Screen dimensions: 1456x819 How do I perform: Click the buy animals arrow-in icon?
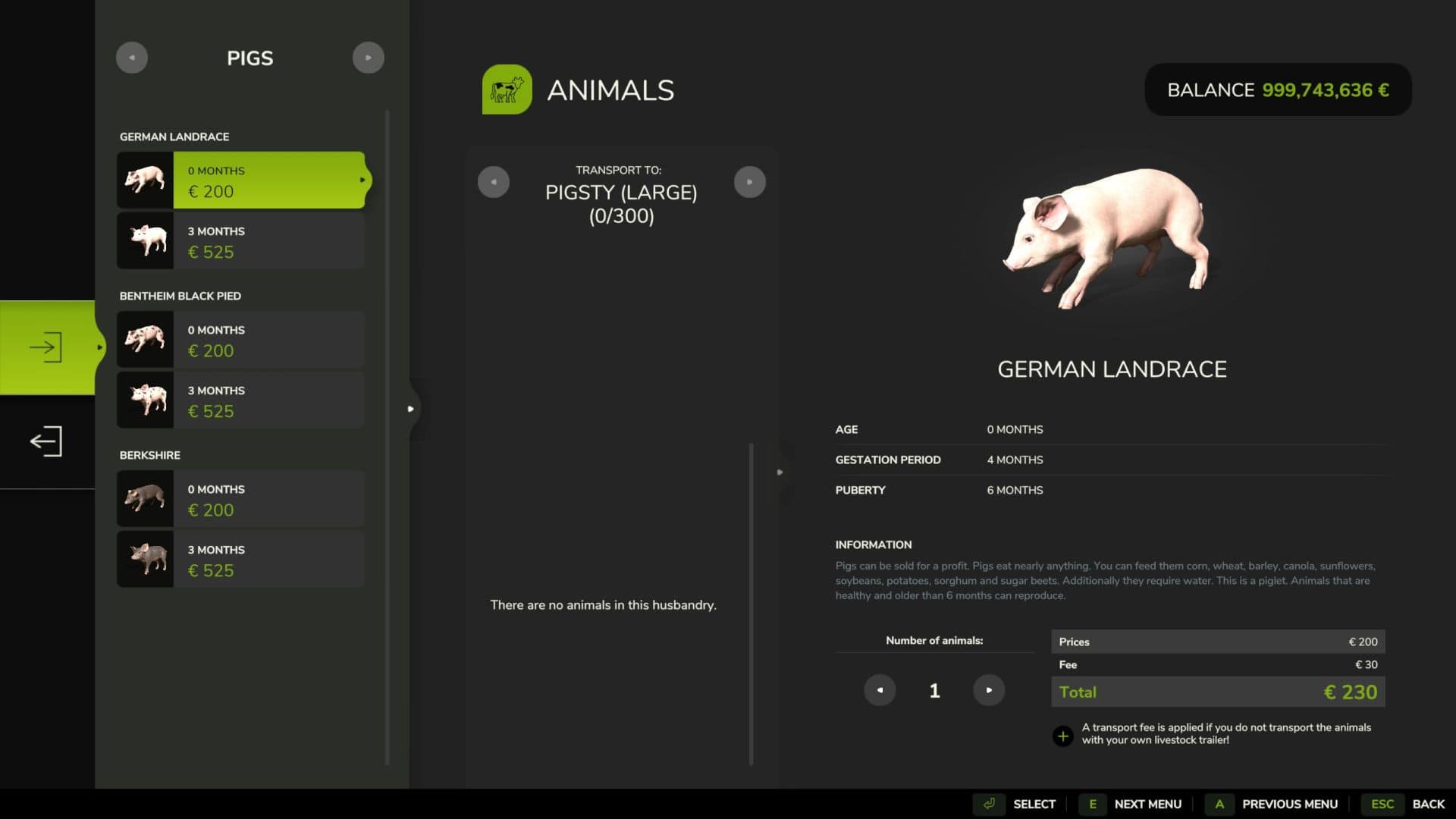(46, 347)
